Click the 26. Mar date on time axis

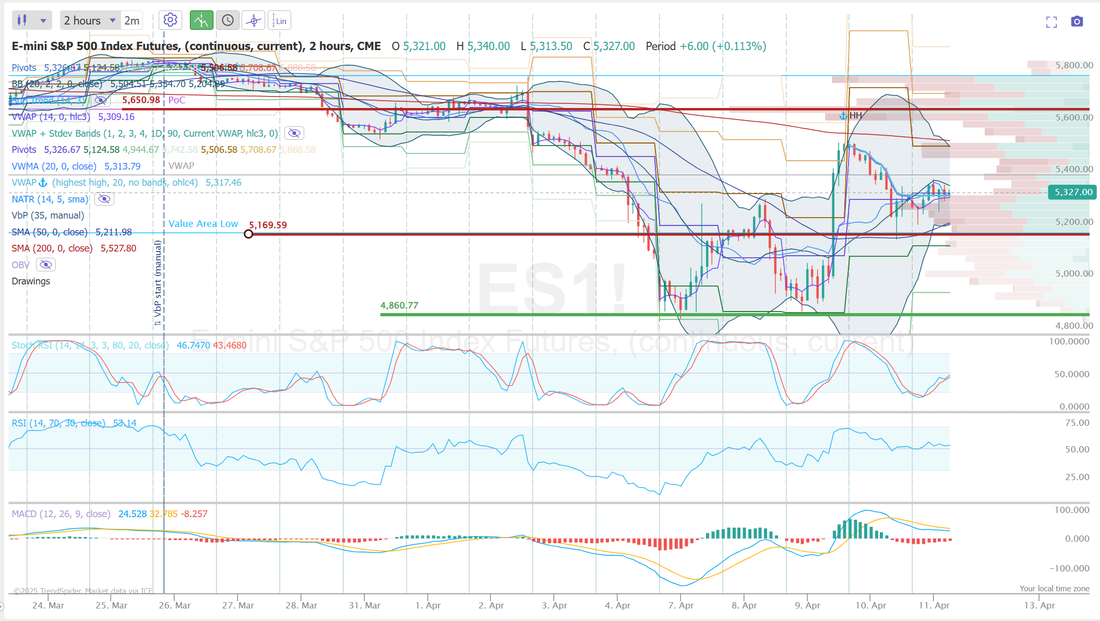pyautogui.click(x=174, y=605)
